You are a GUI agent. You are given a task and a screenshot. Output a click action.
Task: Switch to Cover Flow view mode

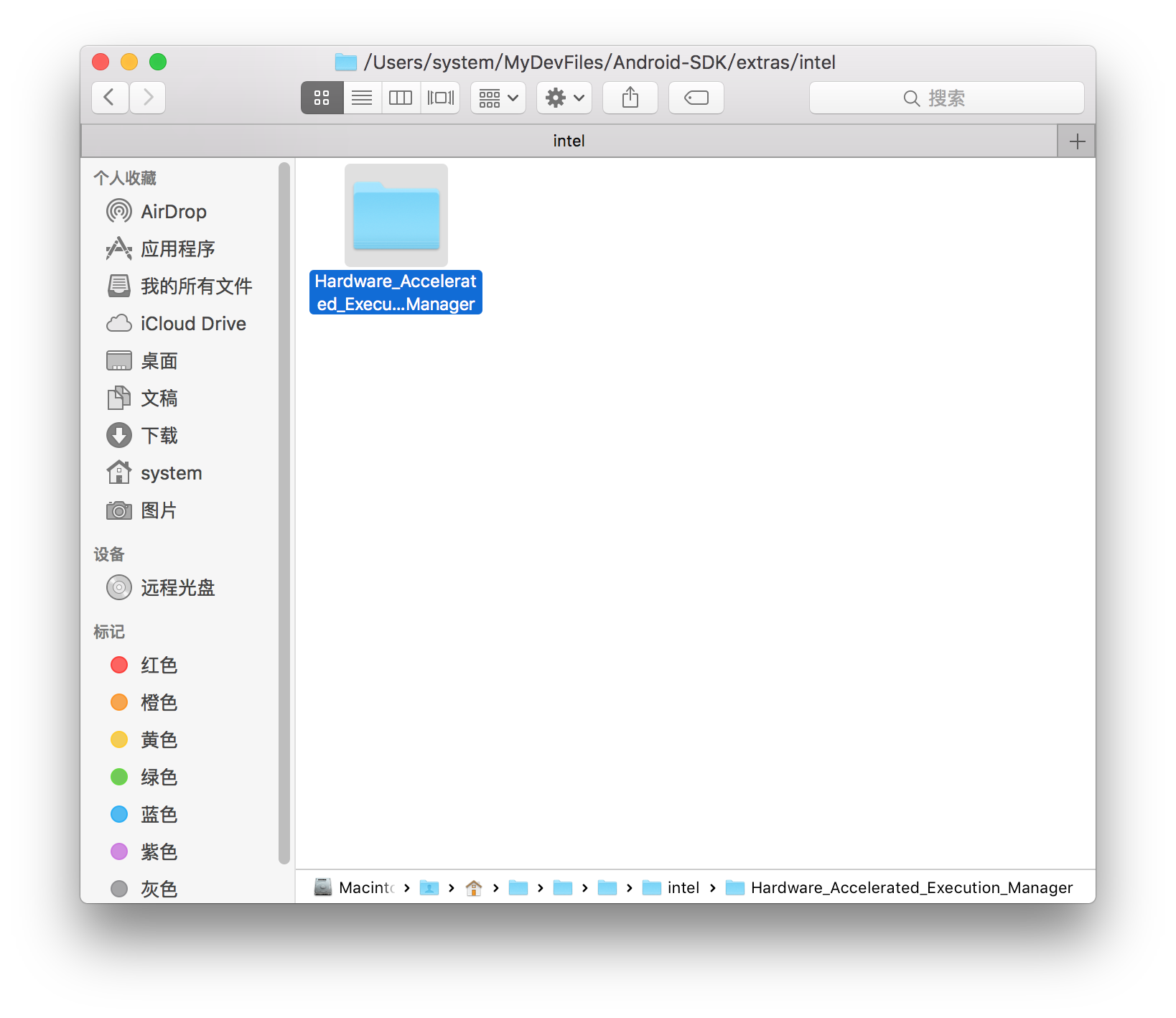point(440,98)
